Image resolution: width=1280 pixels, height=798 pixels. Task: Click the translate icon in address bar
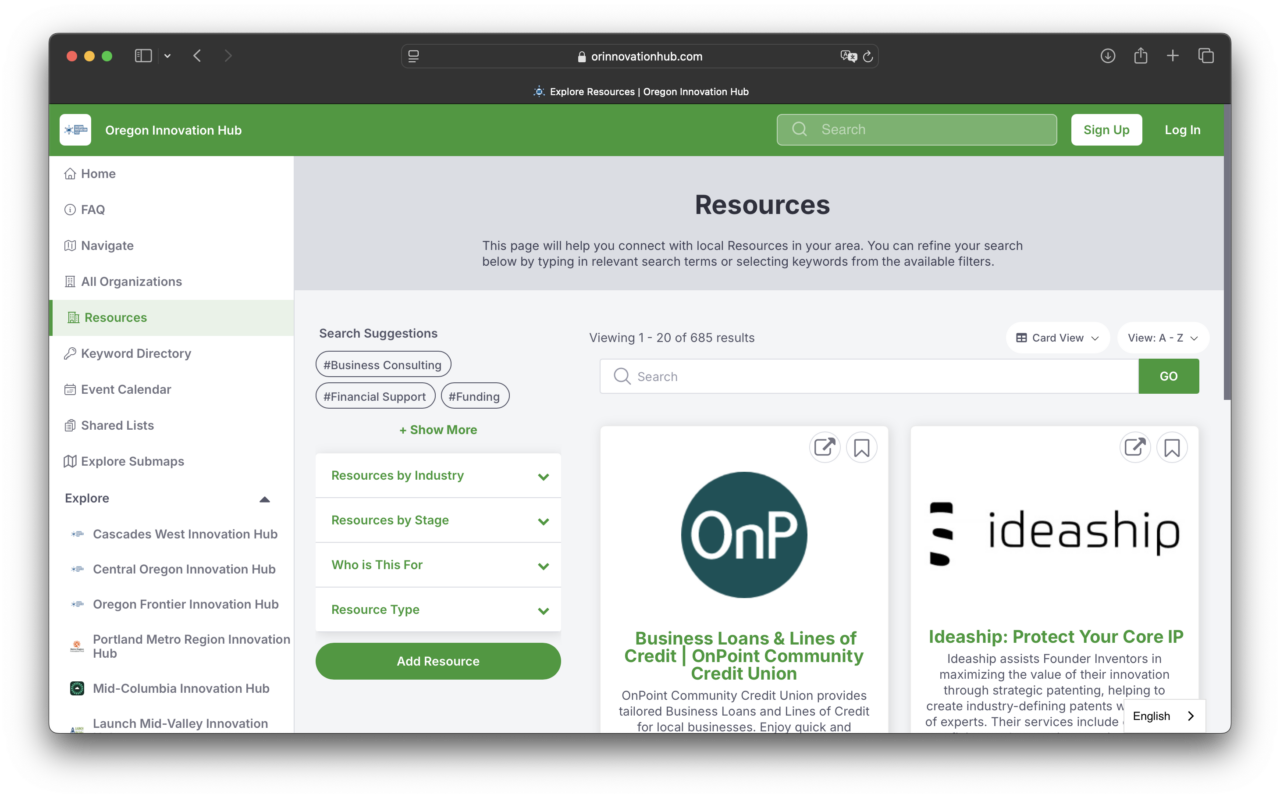[849, 57]
